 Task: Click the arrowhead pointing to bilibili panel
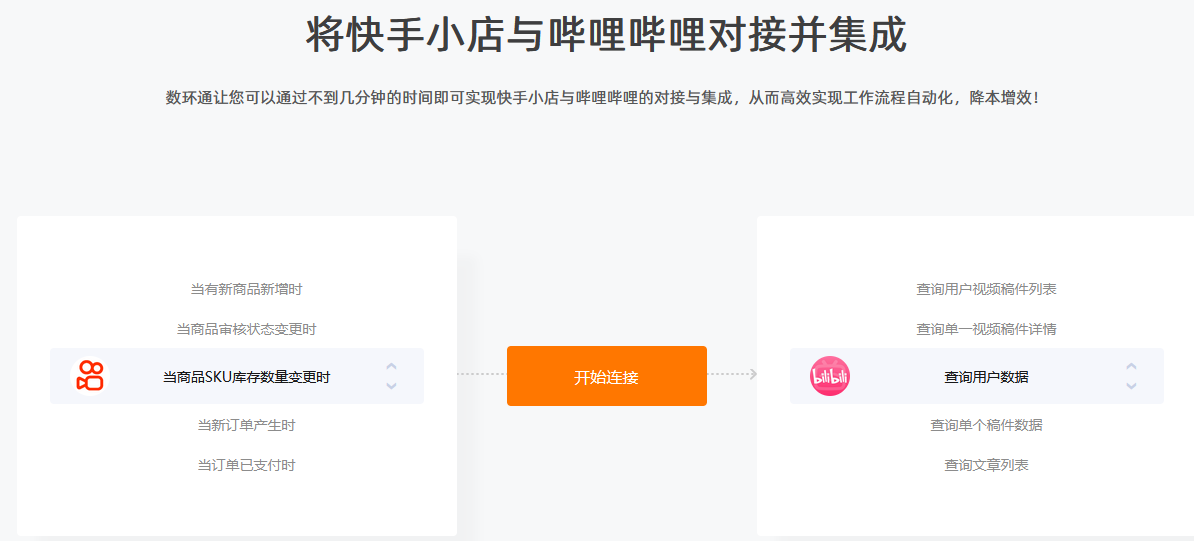[x=753, y=374]
